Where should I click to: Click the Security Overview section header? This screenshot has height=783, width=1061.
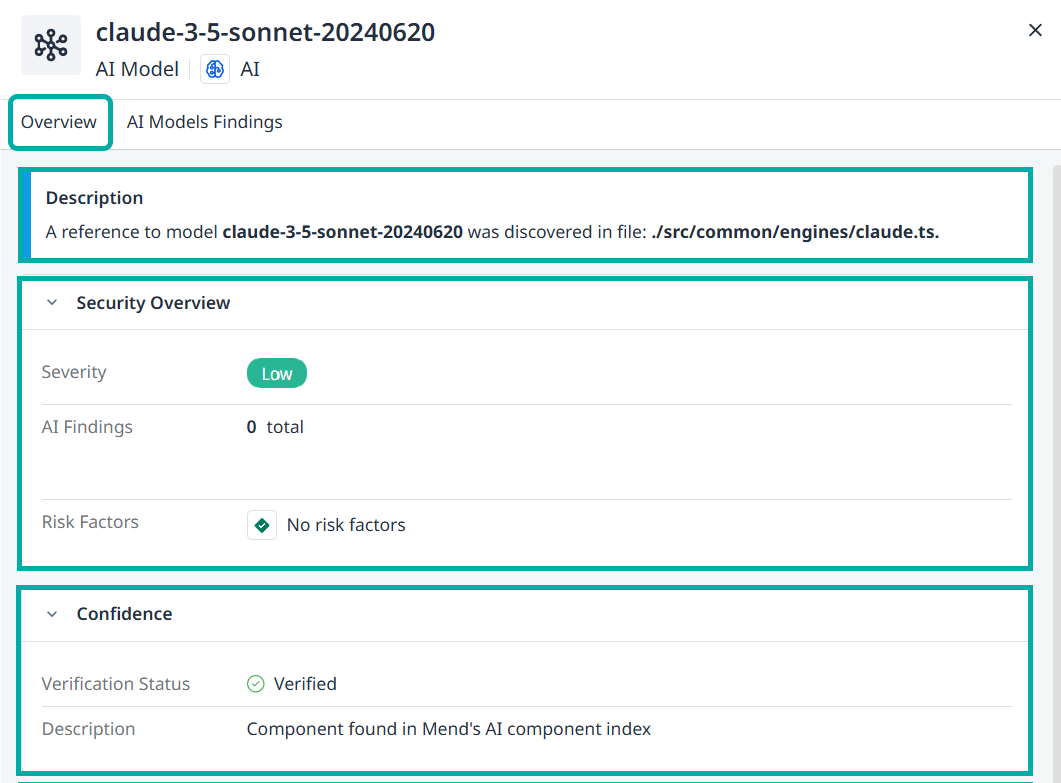point(153,303)
